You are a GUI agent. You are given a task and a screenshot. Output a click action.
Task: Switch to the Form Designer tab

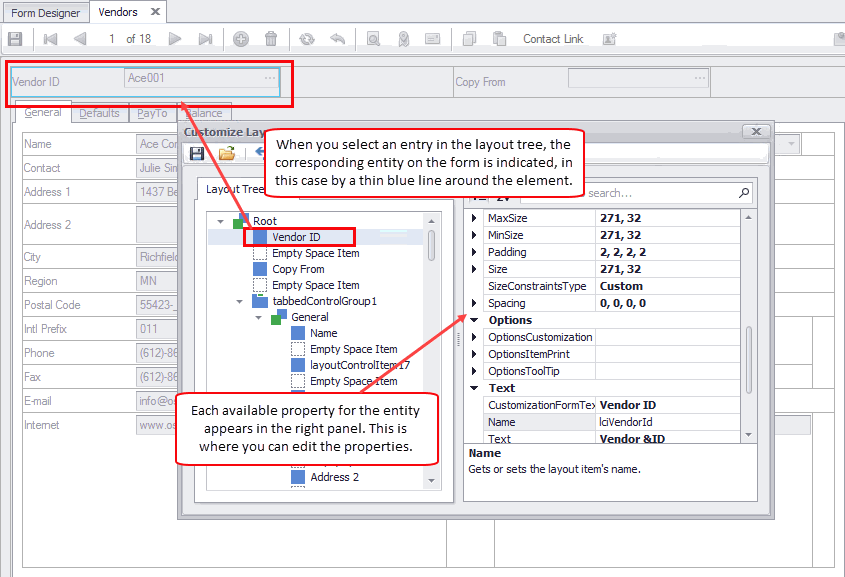click(45, 12)
